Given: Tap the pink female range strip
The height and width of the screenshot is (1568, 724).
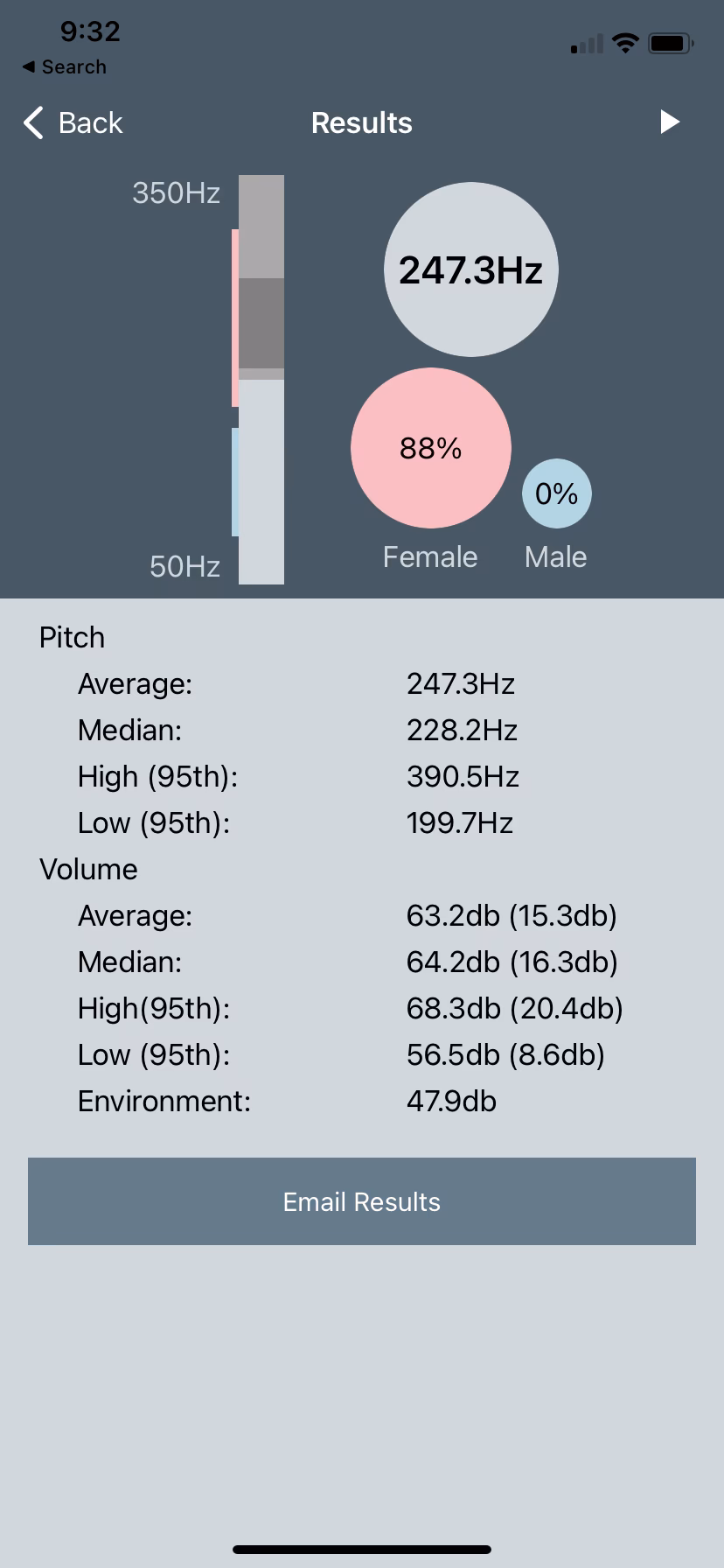Looking at the screenshot, I should pos(234,318).
